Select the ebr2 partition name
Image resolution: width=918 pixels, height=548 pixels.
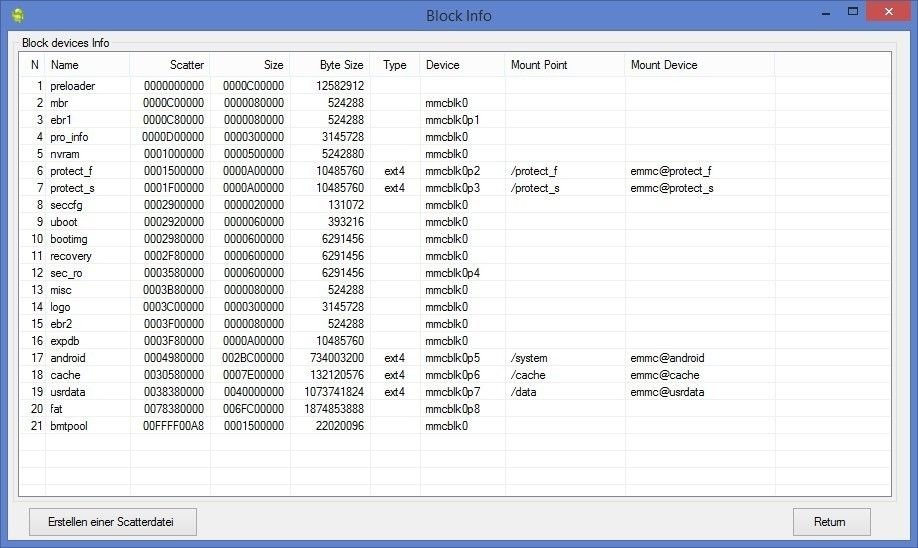(x=61, y=324)
